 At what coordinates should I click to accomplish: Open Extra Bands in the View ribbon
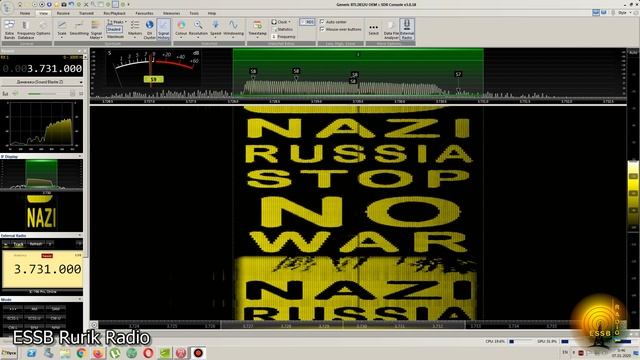point(9,29)
